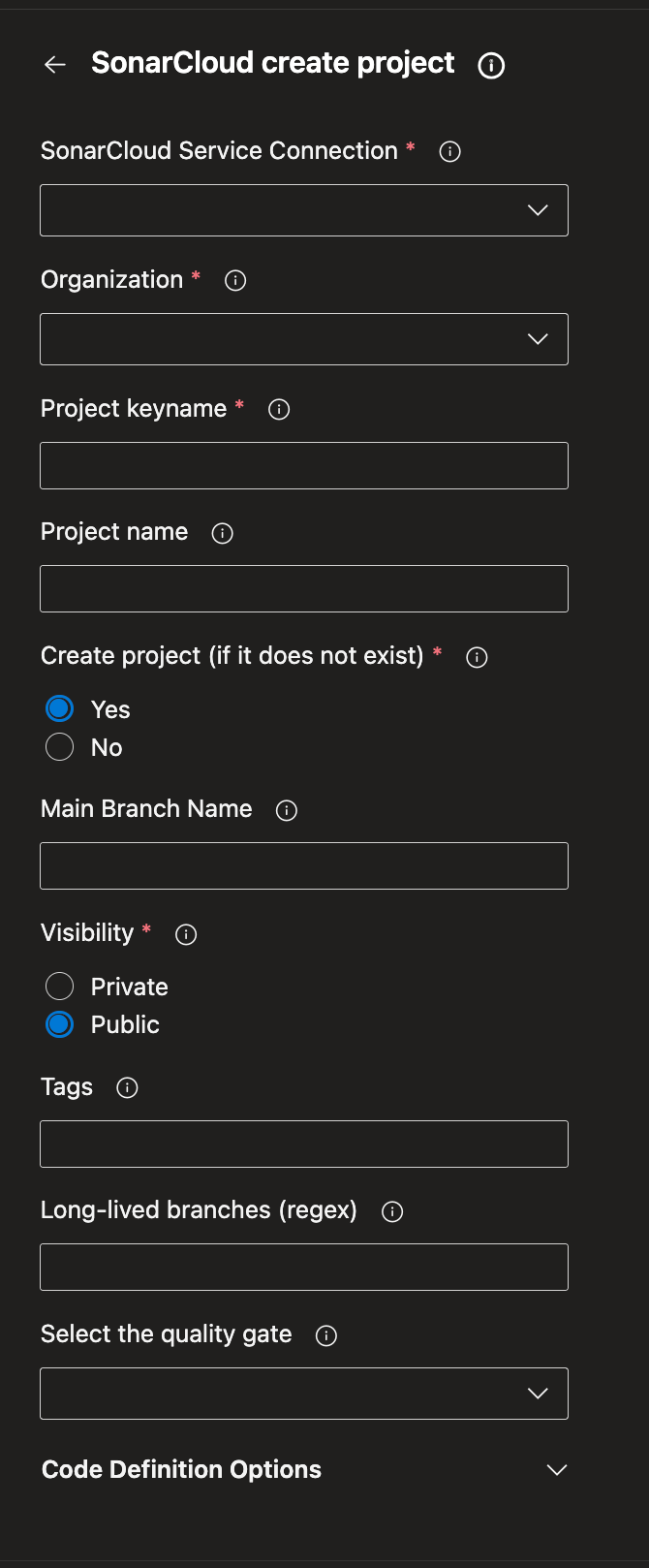The height and width of the screenshot is (1568, 649).
Task: Click the Organization info icon
Action: point(235,281)
